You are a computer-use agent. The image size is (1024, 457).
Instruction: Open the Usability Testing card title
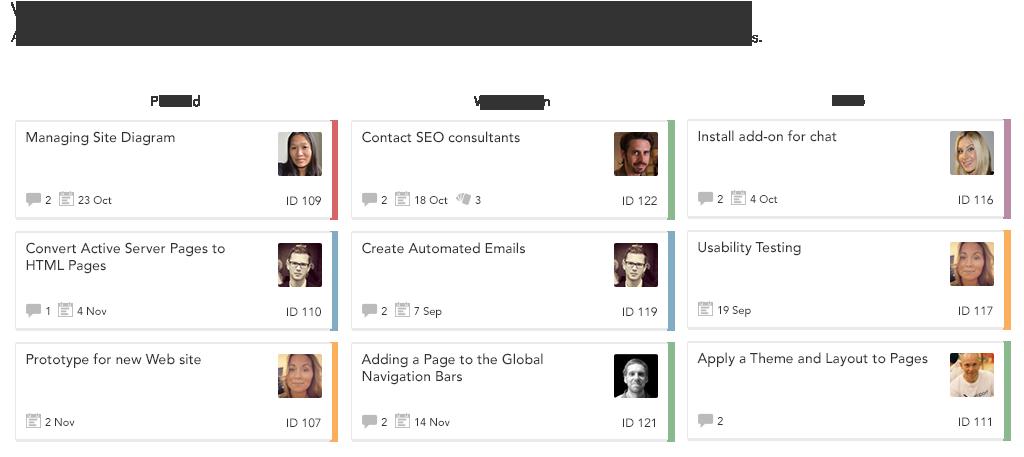[x=749, y=248]
